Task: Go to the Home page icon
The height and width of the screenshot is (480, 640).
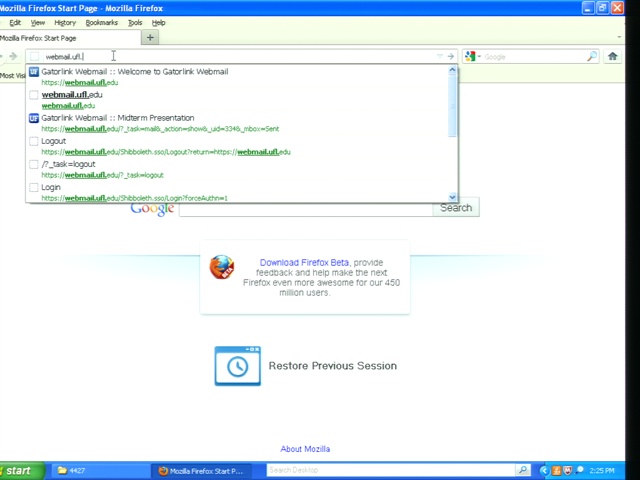Action: [x=612, y=56]
